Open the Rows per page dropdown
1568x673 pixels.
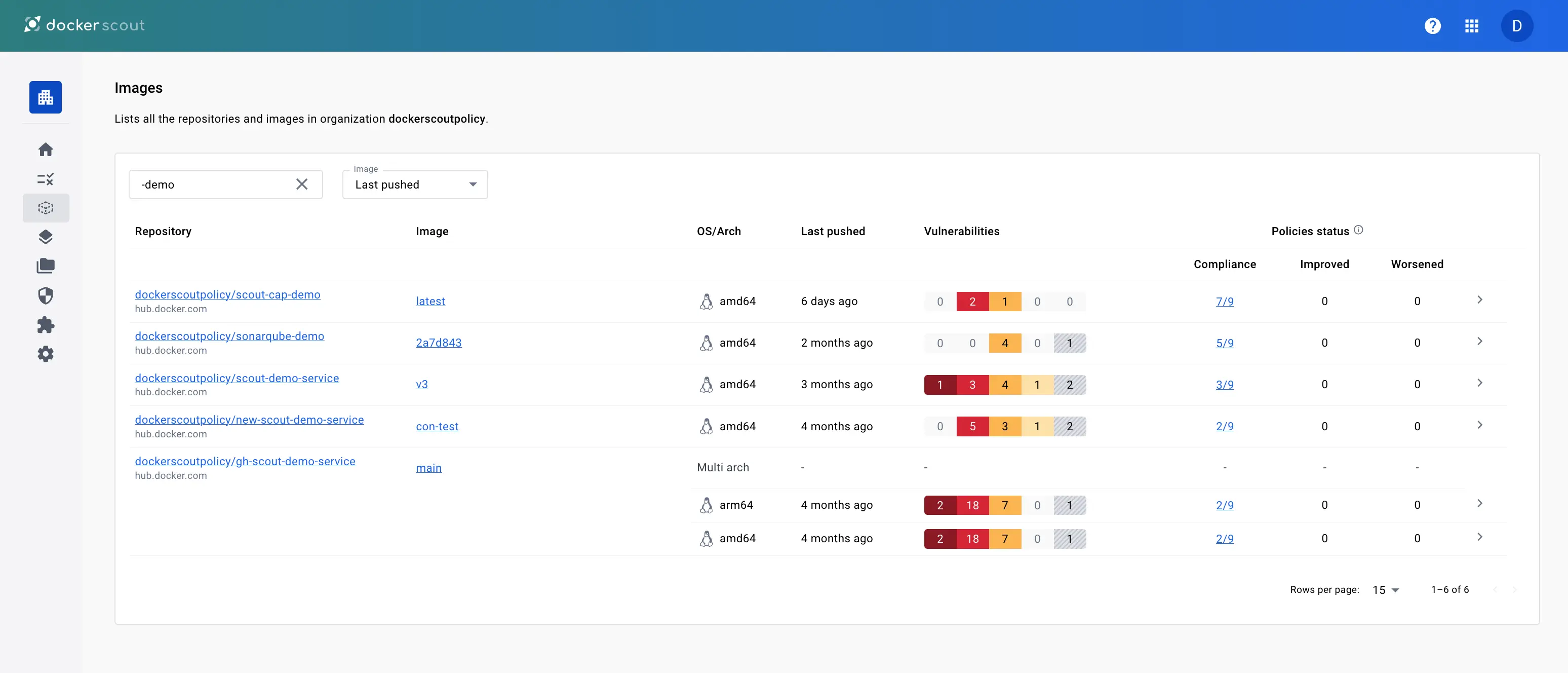[x=1384, y=589]
